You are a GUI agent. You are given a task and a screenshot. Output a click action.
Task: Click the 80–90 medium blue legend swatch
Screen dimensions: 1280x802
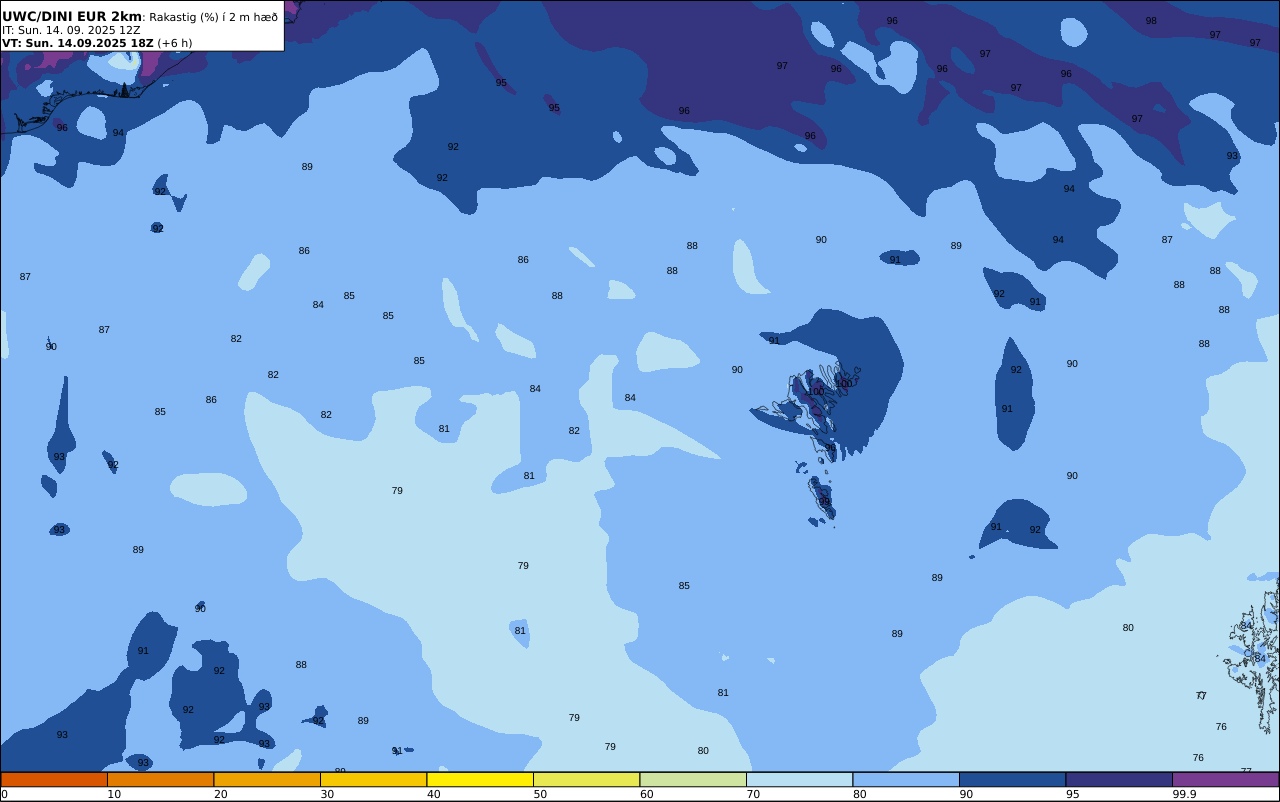tap(906, 779)
